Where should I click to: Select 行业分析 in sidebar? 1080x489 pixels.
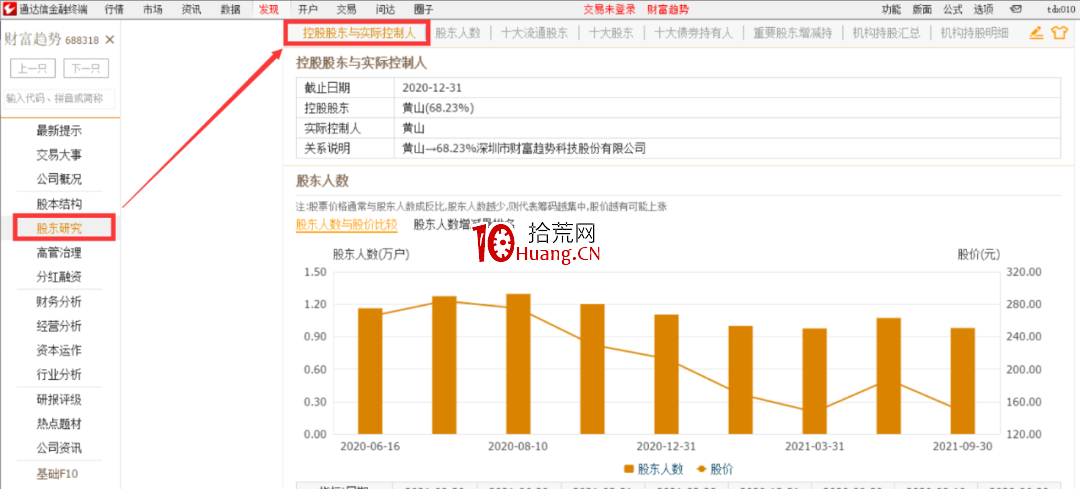(59, 375)
